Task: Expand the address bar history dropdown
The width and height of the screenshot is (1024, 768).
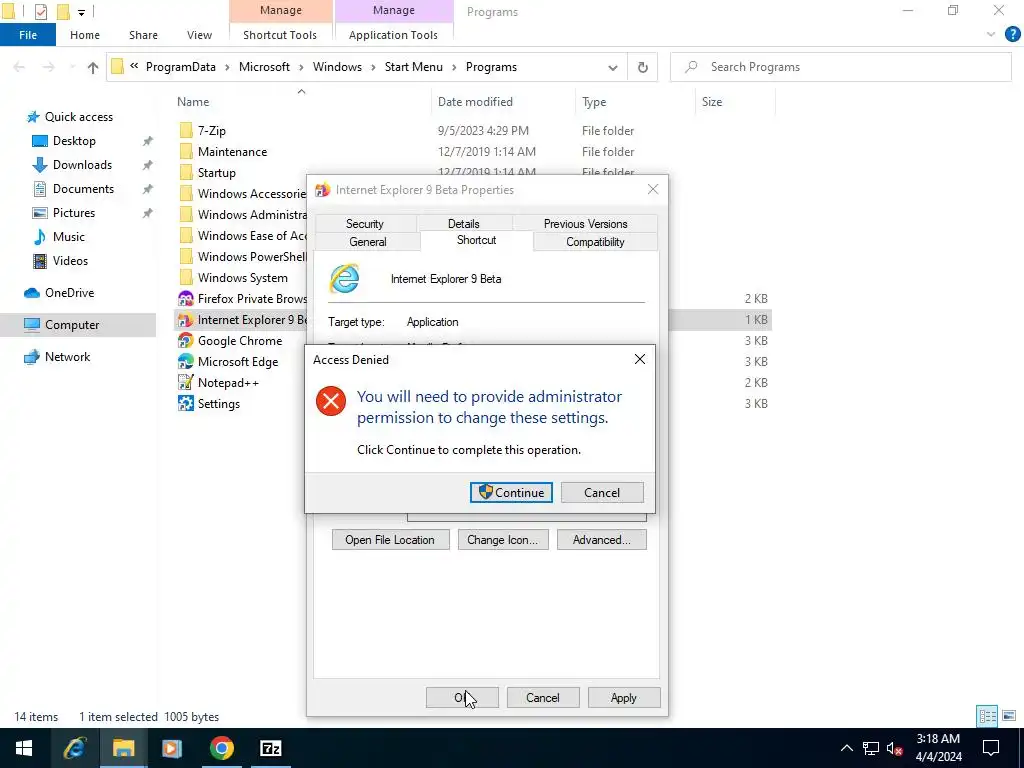Action: (x=613, y=67)
